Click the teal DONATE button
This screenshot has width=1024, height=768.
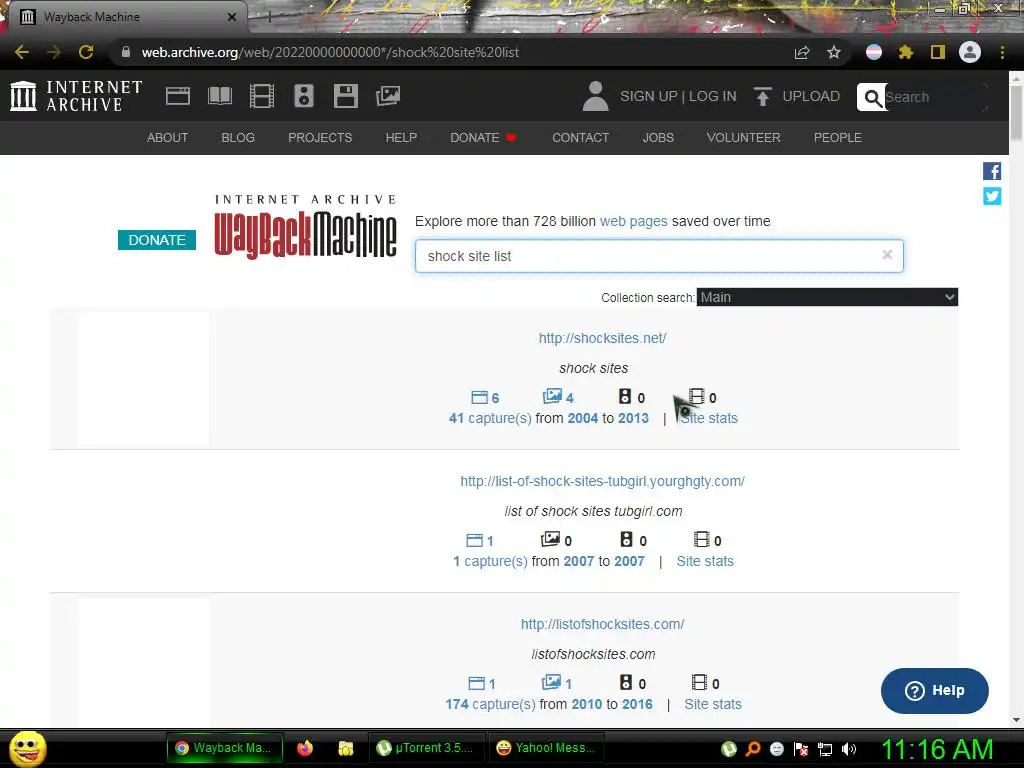pos(157,240)
